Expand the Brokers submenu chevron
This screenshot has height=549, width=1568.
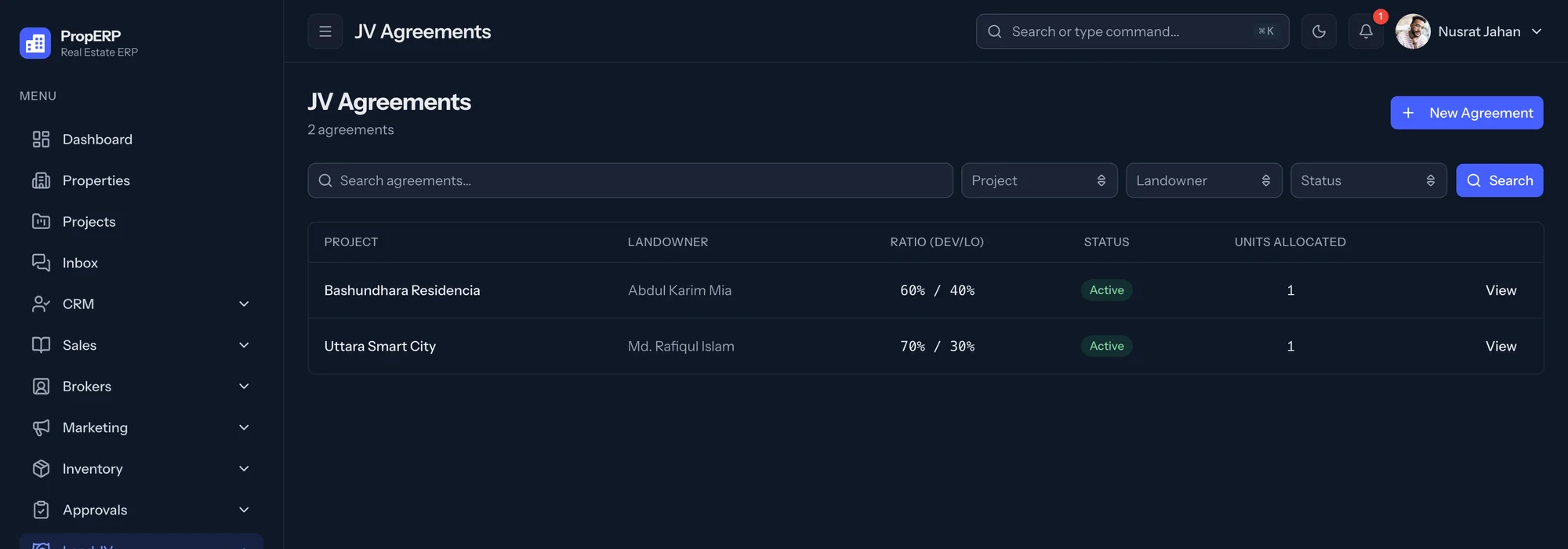coord(244,387)
